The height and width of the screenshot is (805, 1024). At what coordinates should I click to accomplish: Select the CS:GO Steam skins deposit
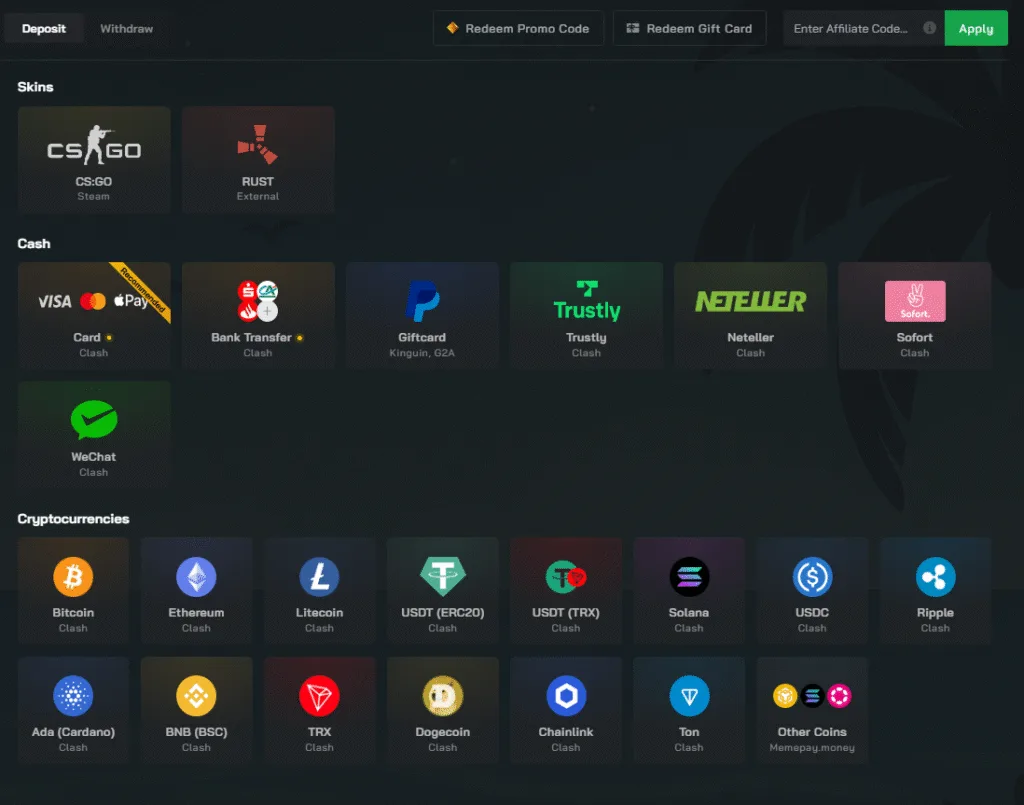tap(94, 160)
